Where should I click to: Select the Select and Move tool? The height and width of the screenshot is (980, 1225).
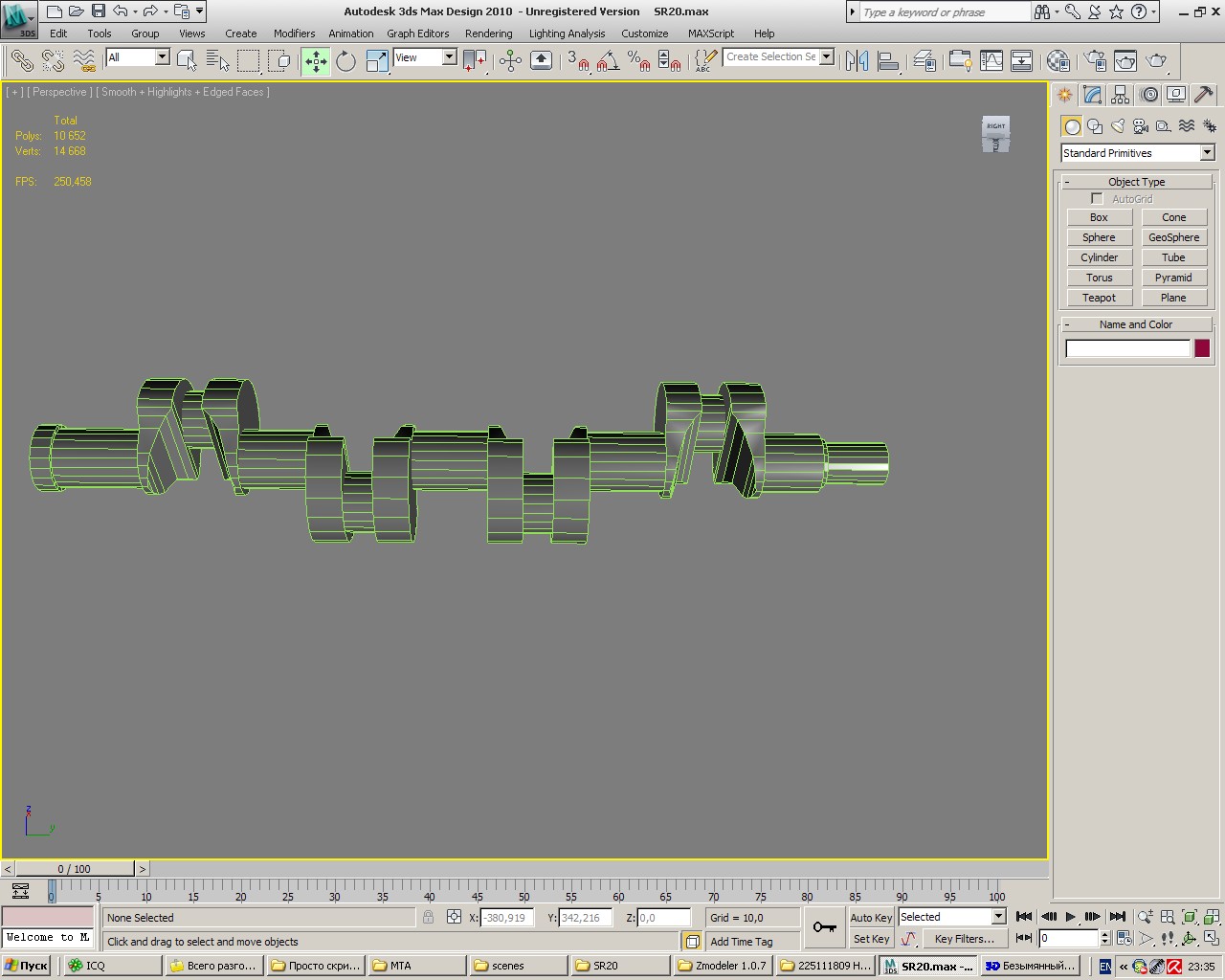pos(316,61)
